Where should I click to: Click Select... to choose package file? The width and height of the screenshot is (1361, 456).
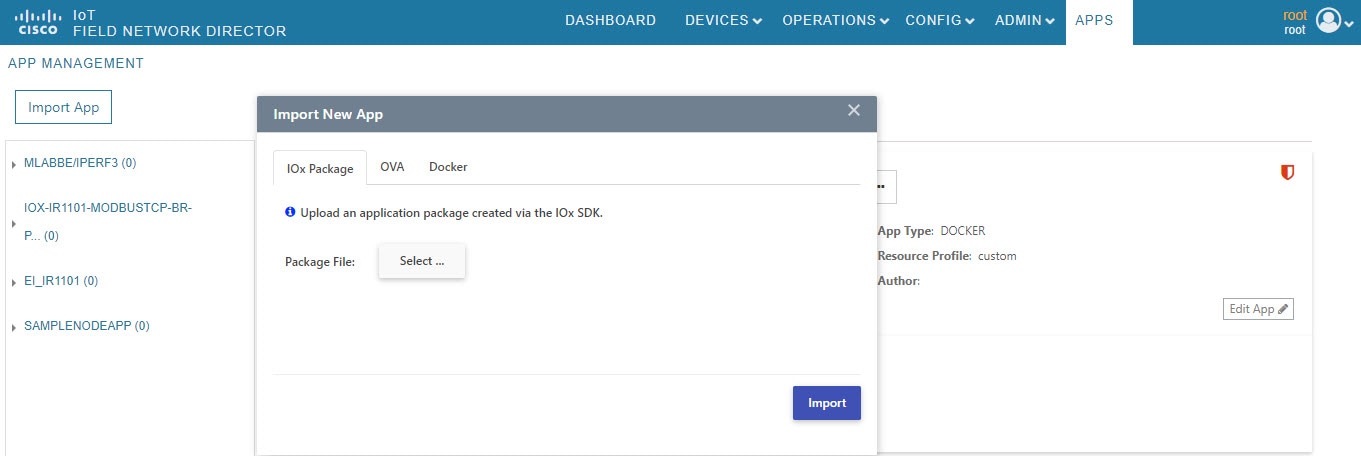422,261
